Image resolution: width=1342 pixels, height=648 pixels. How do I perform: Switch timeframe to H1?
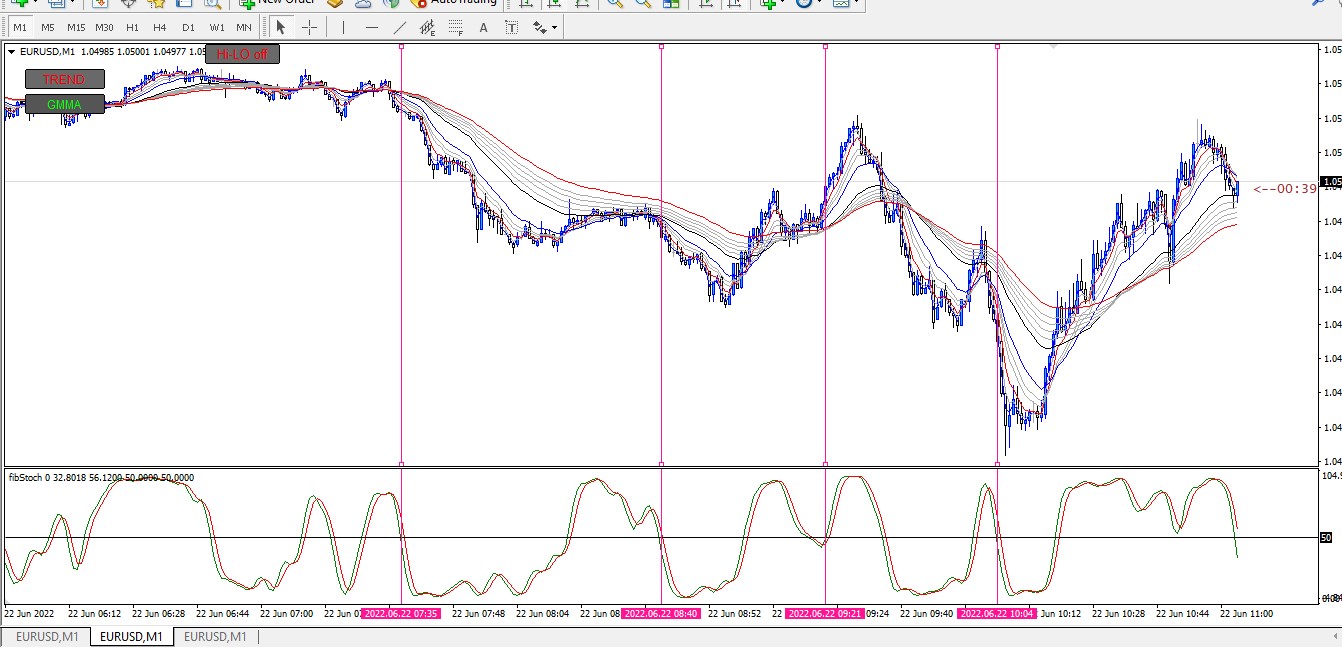coord(132,27)
